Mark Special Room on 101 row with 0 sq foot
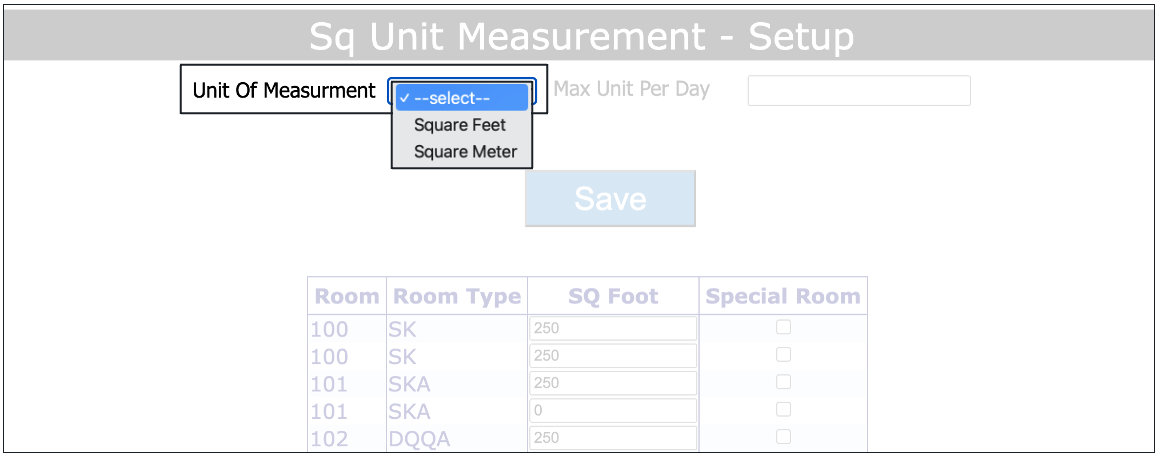 (783, 410)
